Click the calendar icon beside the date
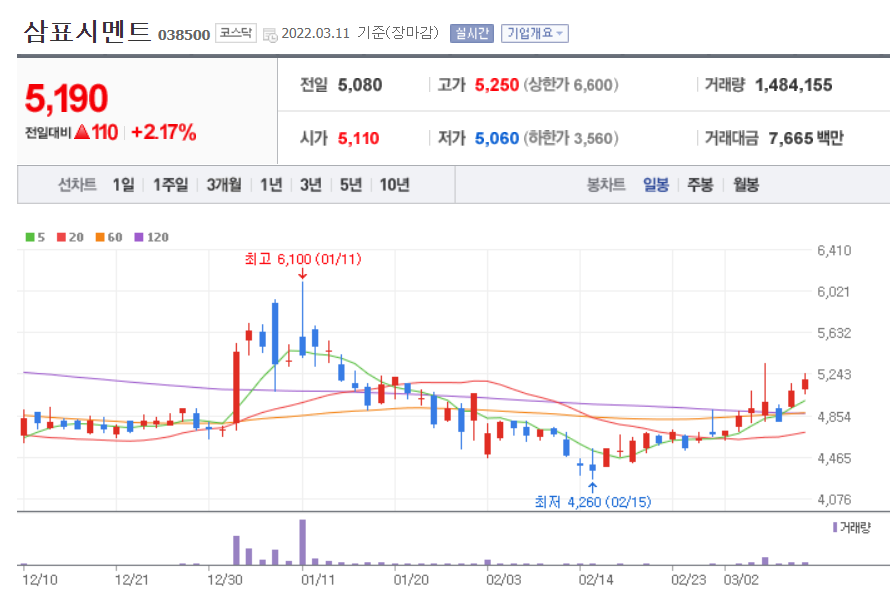Image resolution: width=890 pixels, height=603 pixels. (270, 35)
